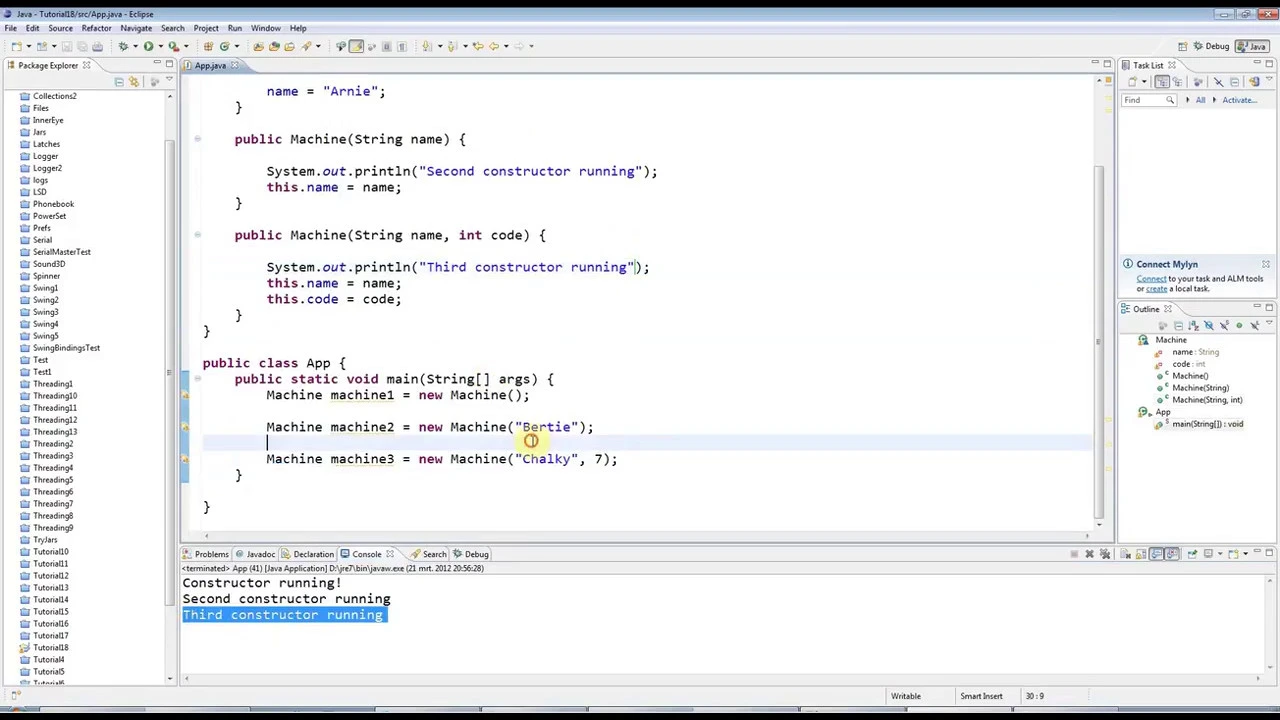This screenshot has width=1280, height=720.
Task: Toggle Show Console When Standard Out Changes
Action: coord(1156,554)
